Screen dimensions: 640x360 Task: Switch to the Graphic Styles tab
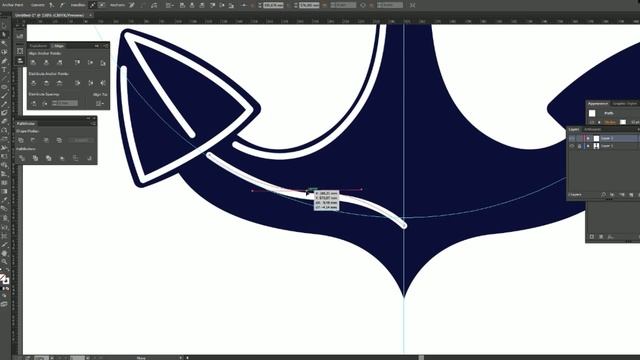[625, 104]
